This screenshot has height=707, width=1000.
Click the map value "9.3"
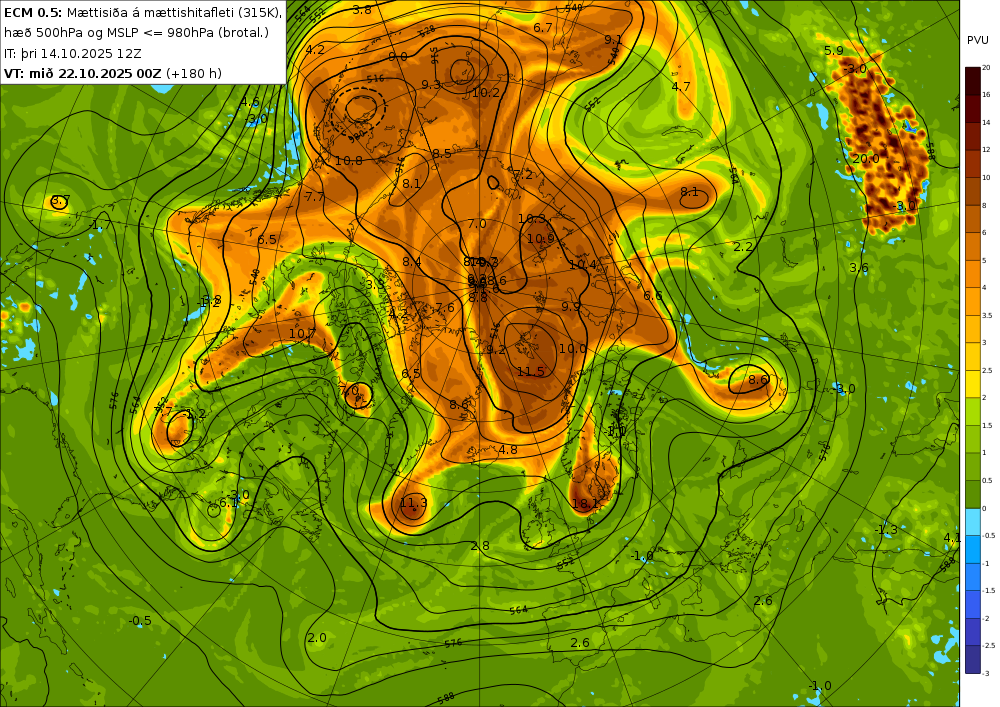coord(430,85)
